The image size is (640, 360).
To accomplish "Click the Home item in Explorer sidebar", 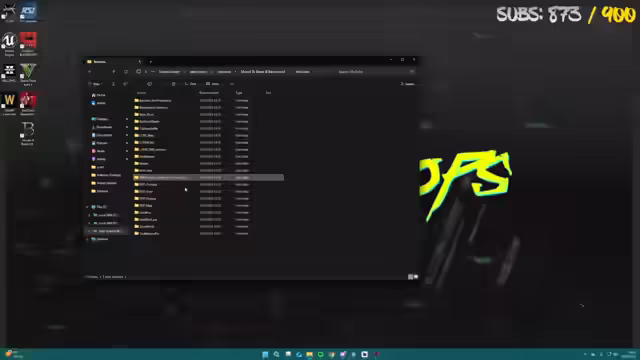I will 99,95.
